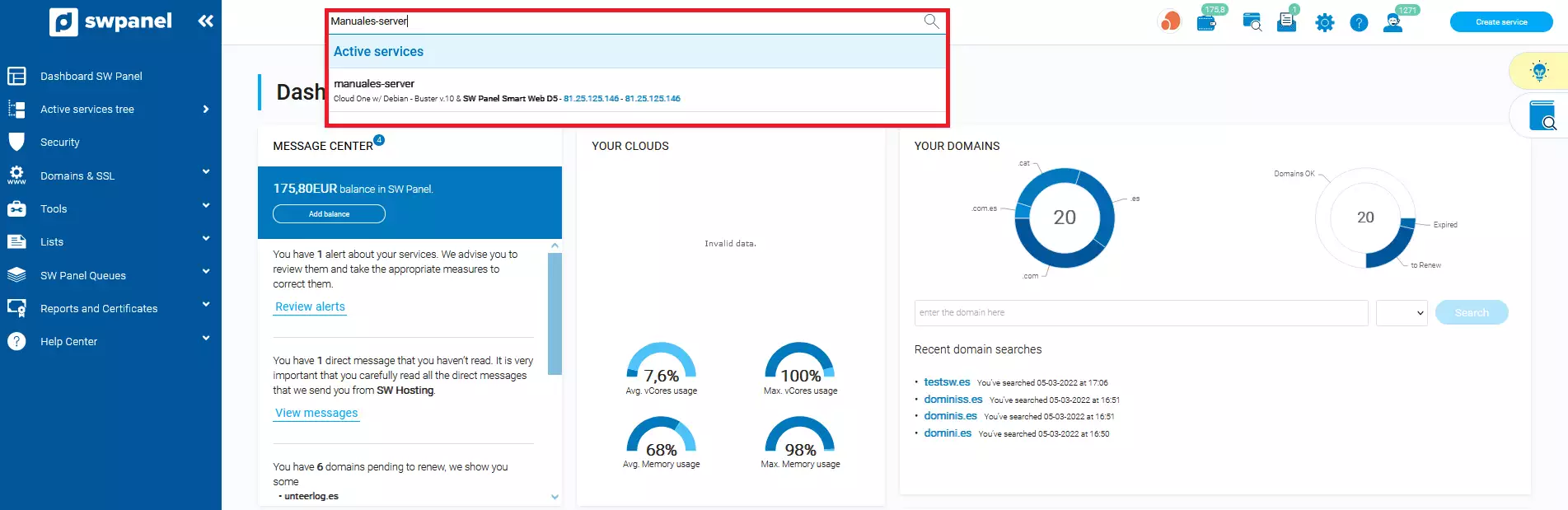Collapse the sidebar with double-arrow icon
This screenshot has width=1568, height=510.
[x=205, y=21]
